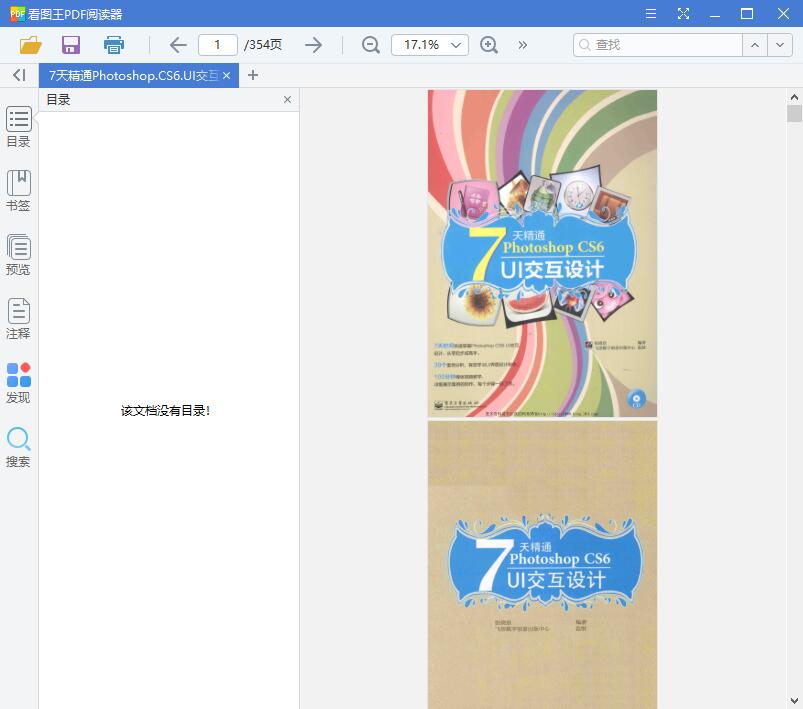Viewport: 803px width, 709px height.
Task: Go to the previous page arrow
Action: [178, 45]
